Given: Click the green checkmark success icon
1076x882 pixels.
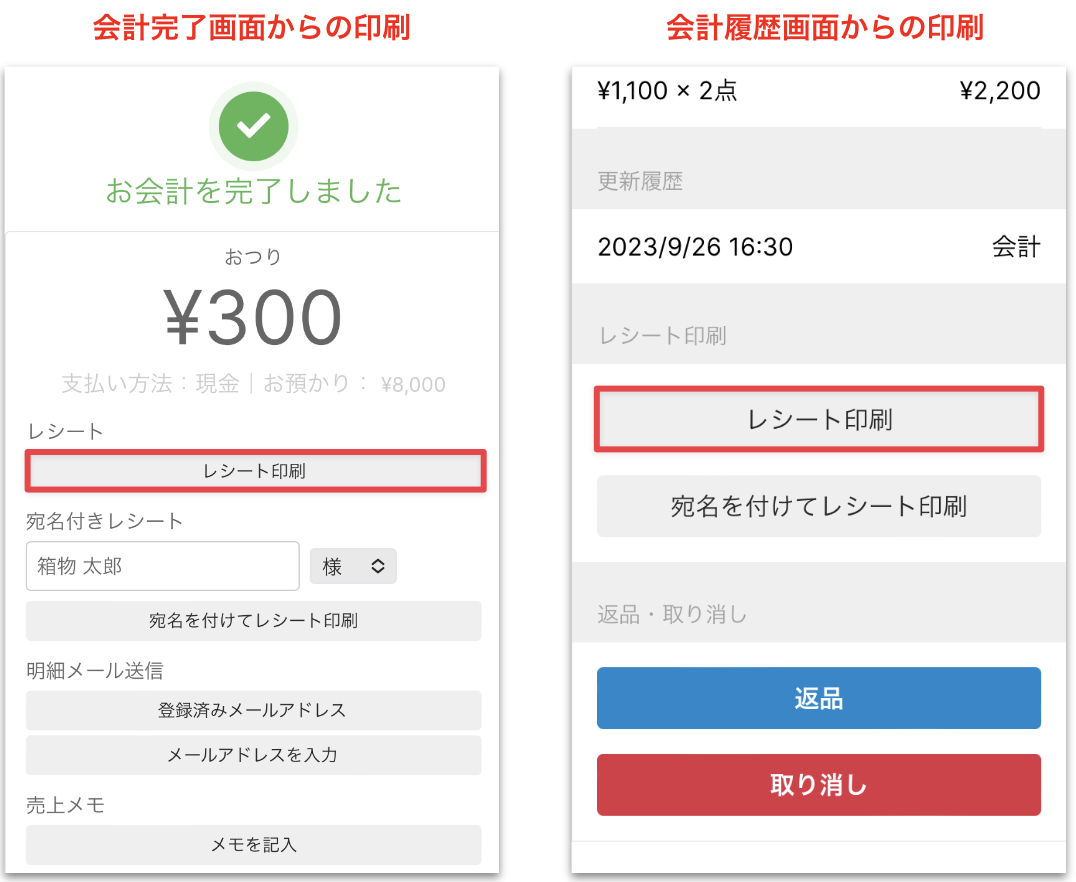Looking at the screenshot, I should [x=253, y=125].
